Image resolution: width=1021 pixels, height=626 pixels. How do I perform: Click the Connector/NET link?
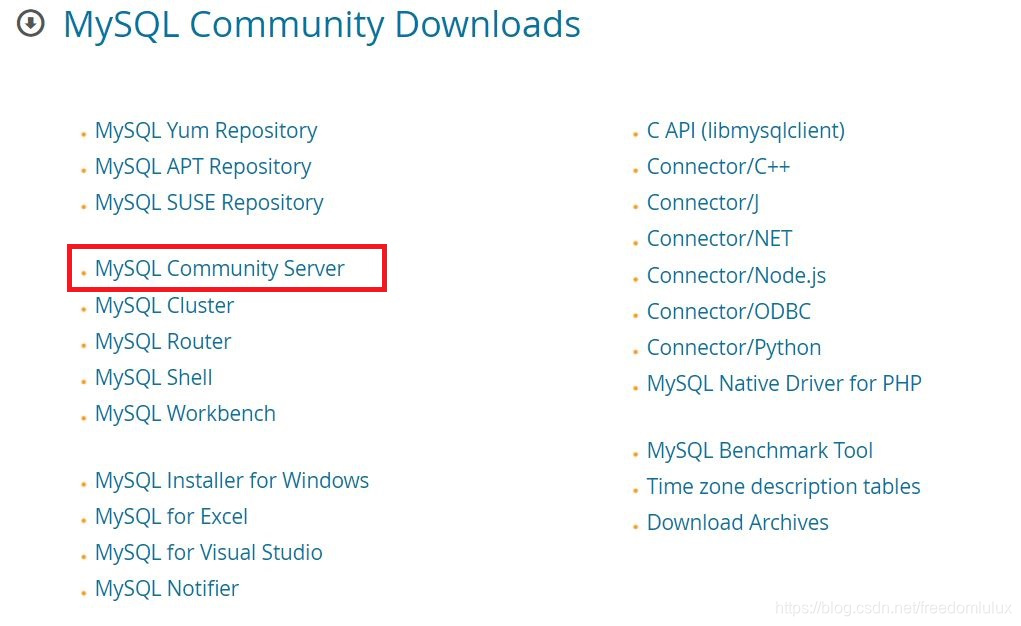click(720, 238)
